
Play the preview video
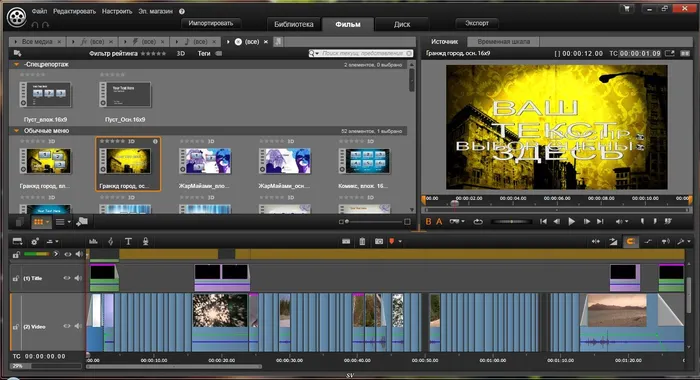tap(571, 221)
